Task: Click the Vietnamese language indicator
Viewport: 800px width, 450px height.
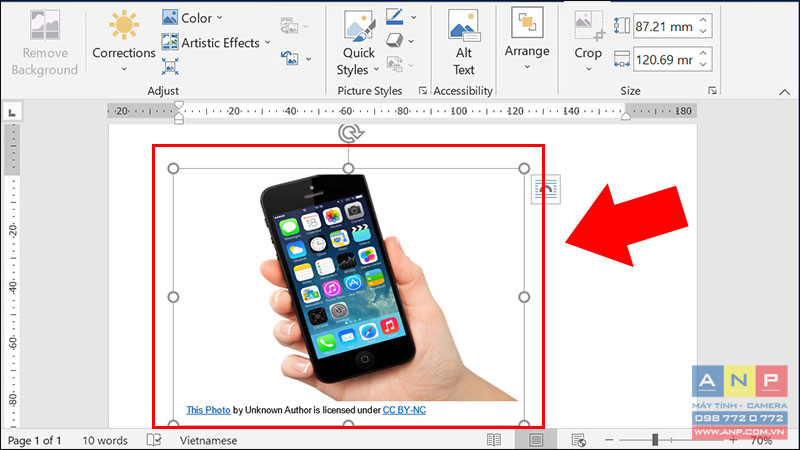Action: click(208, 440)
